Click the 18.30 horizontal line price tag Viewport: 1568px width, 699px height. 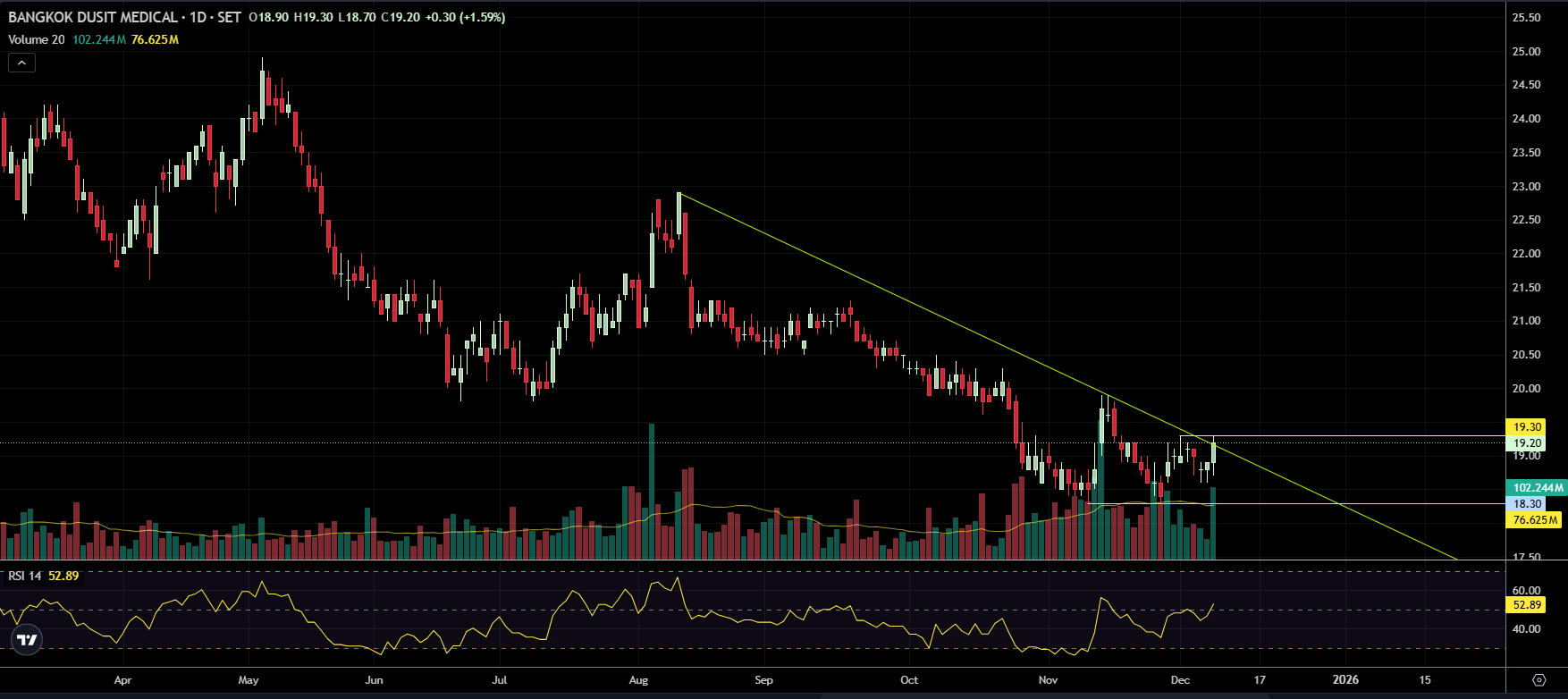point(1527,504)
